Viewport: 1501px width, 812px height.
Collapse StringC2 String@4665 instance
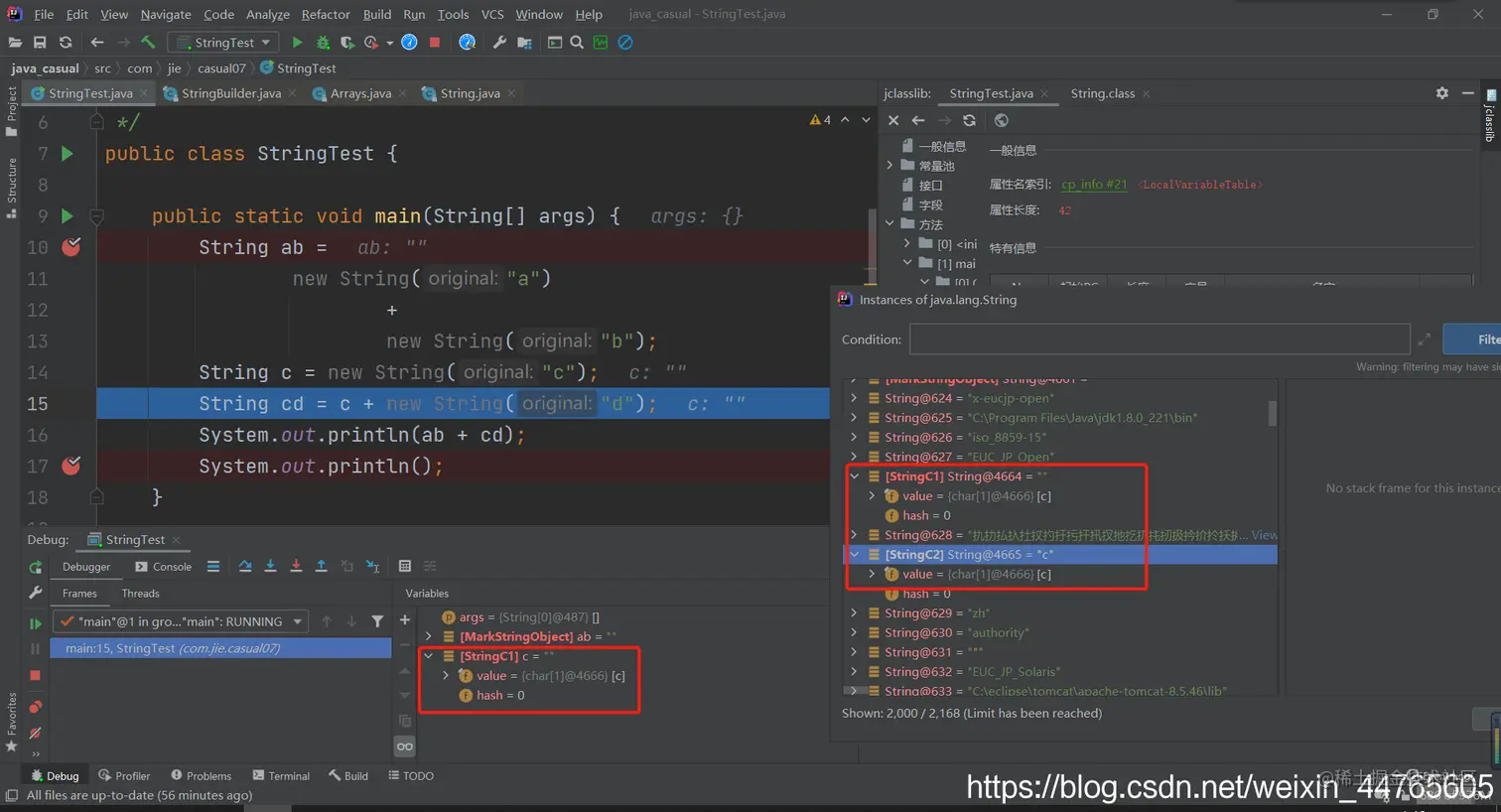coord(854,555)
